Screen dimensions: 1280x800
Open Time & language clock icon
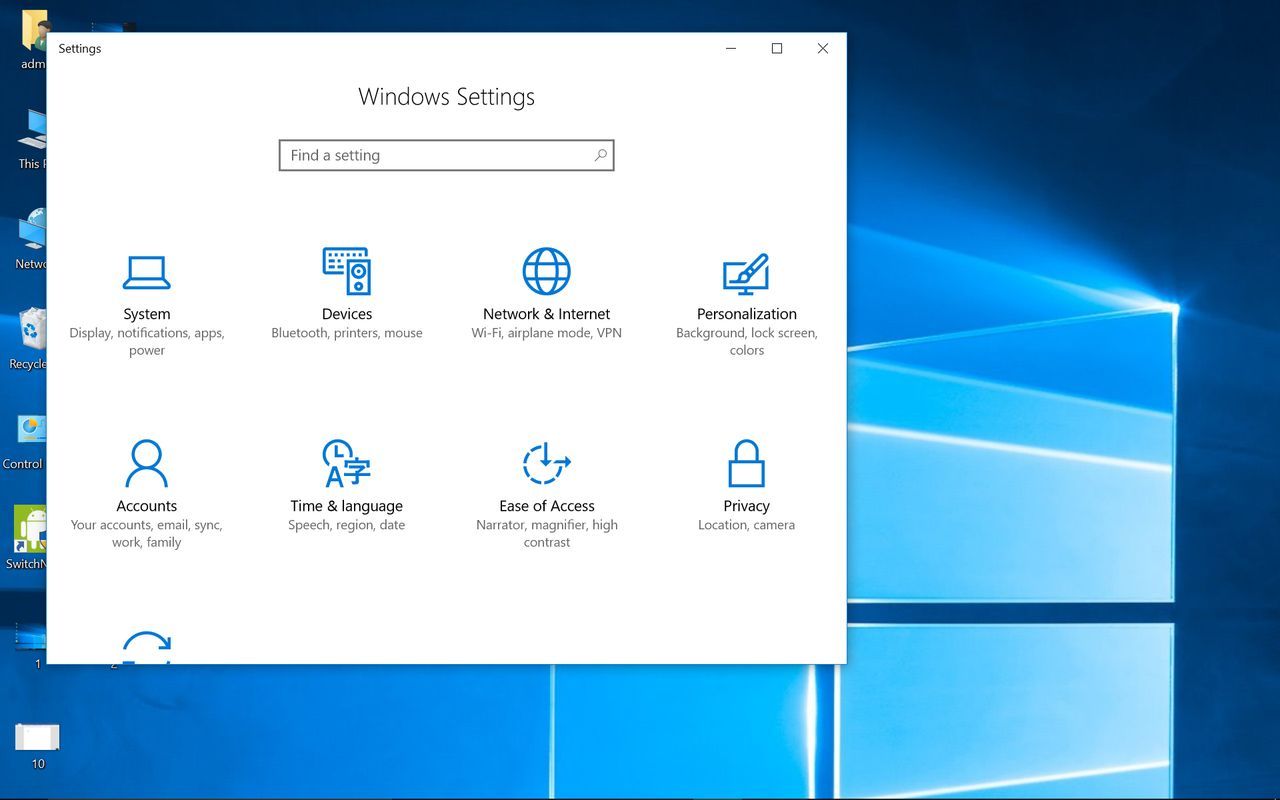[x=346, y=464]
